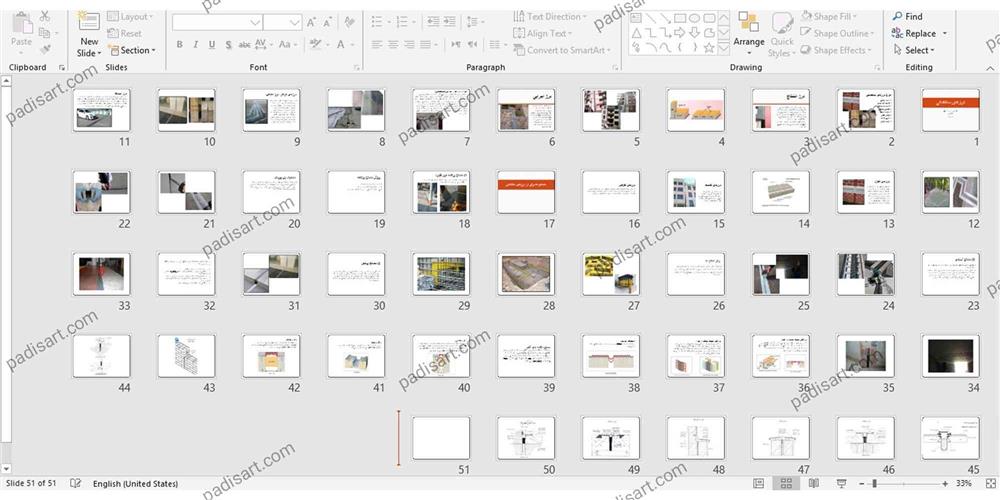Image resolution: width=1000 pixels, height=500 pixels.
Task: Open the Section dropdown
Action: click(134, 50)
